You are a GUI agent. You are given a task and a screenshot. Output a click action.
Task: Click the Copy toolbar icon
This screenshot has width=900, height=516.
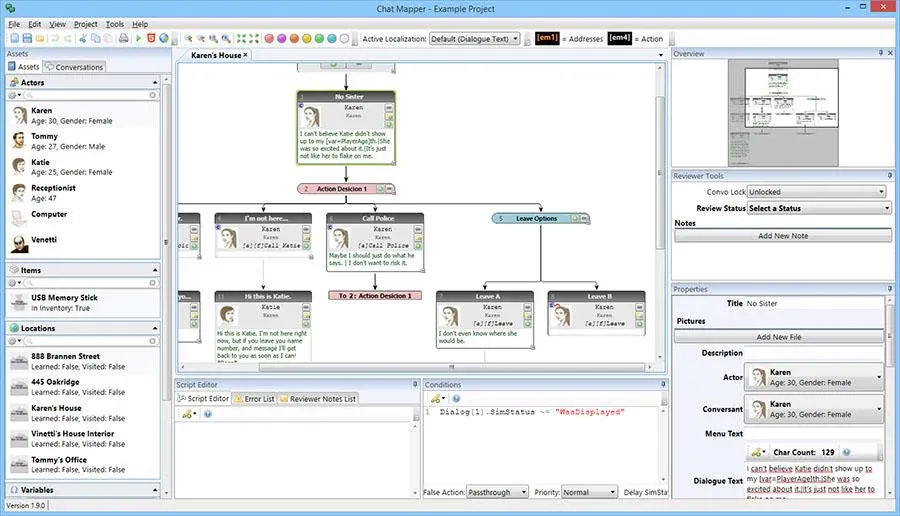[x=95, y=38]
